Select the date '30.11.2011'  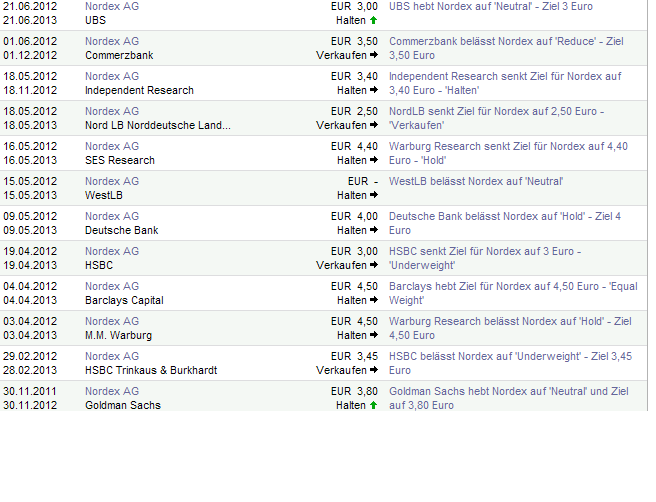[x=30, y=391]
